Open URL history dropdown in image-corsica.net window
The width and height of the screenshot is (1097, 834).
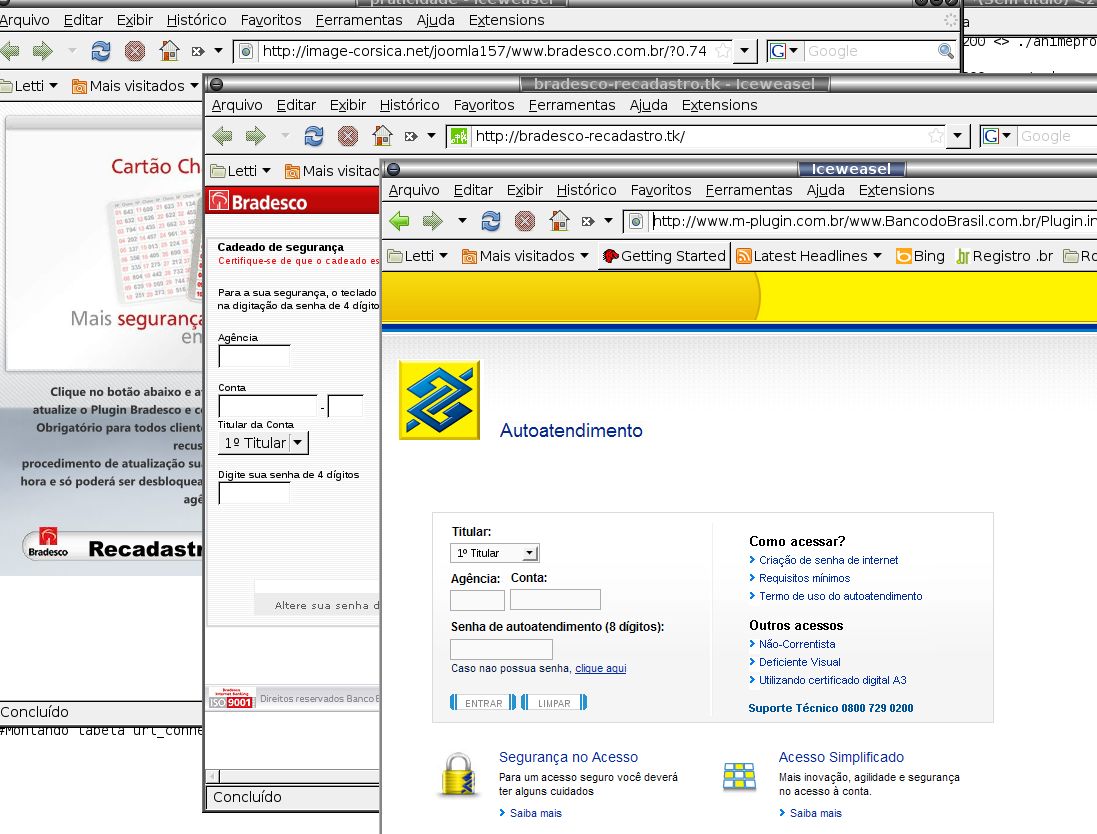[745, 50]
